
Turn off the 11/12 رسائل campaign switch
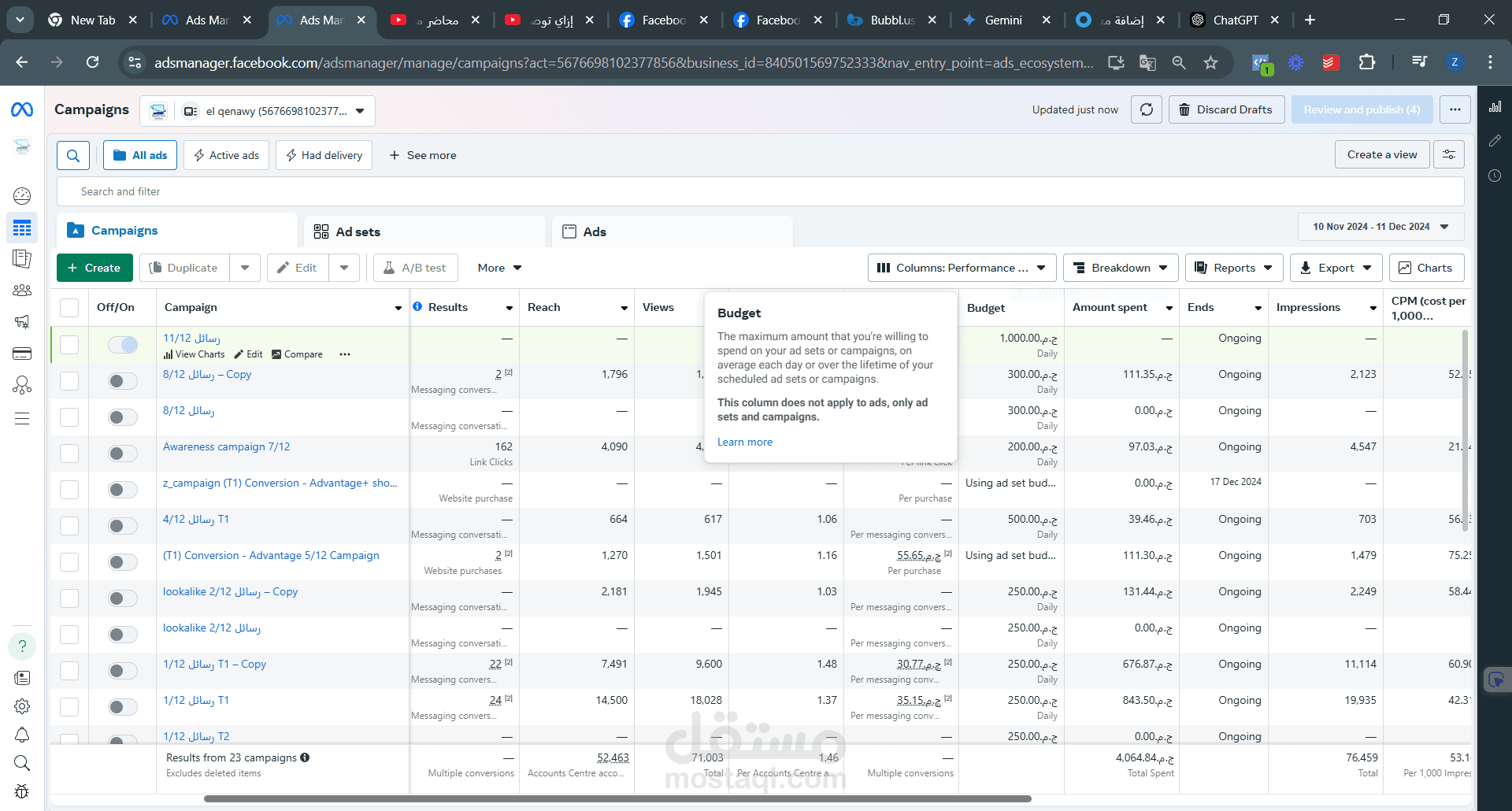123,345
